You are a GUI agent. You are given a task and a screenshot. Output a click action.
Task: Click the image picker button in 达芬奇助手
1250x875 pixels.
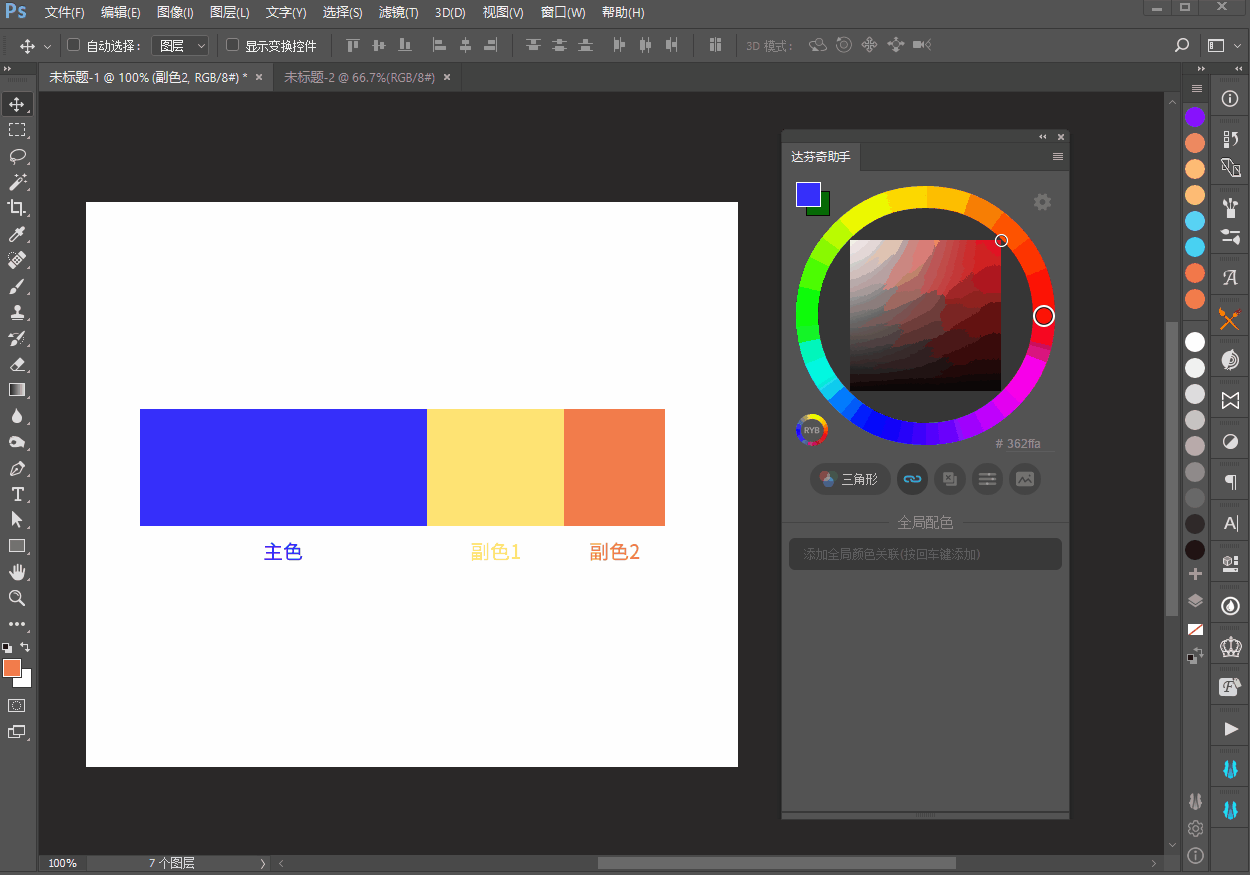[1025, 479]
